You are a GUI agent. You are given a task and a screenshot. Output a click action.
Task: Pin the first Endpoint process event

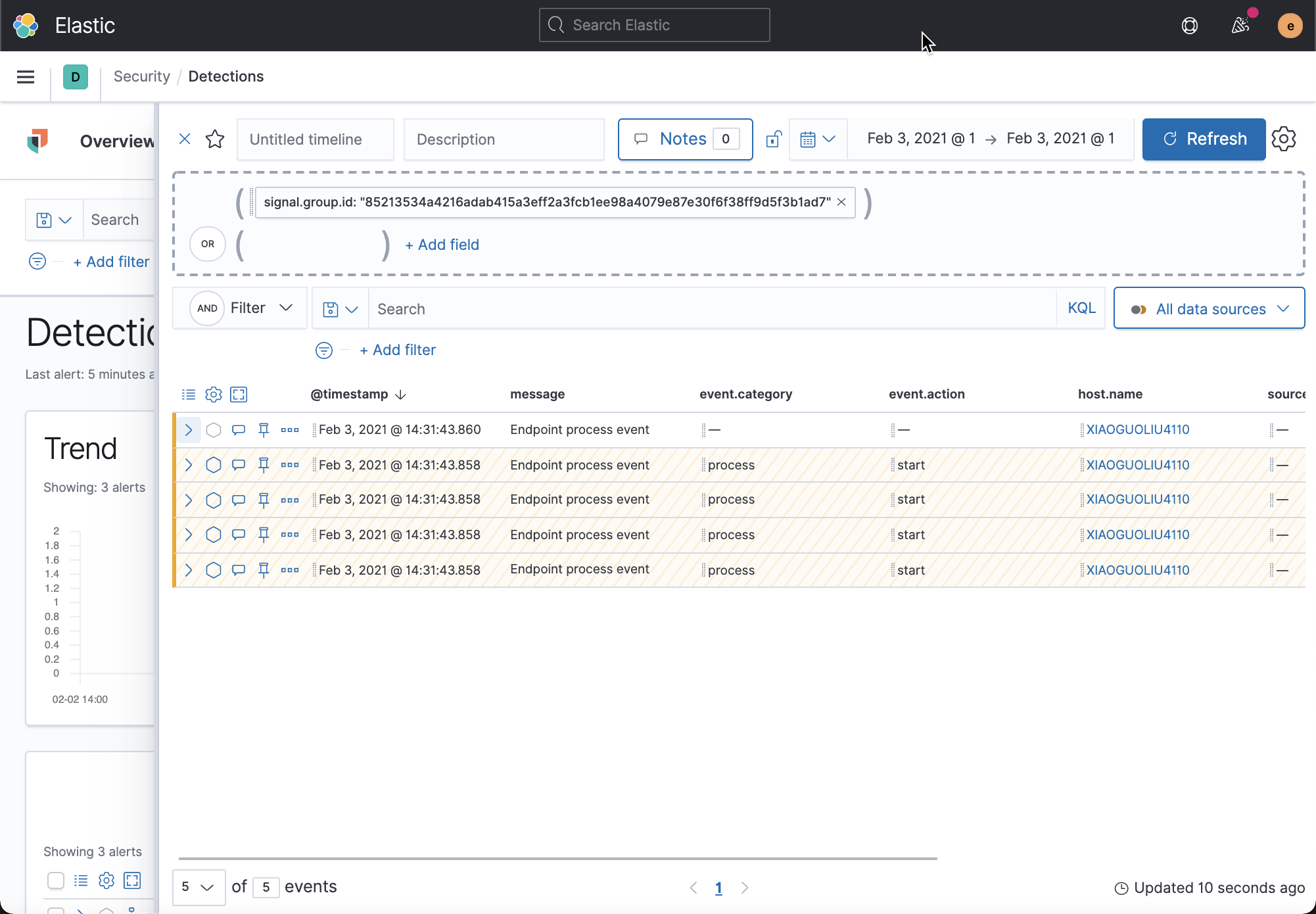264,429
